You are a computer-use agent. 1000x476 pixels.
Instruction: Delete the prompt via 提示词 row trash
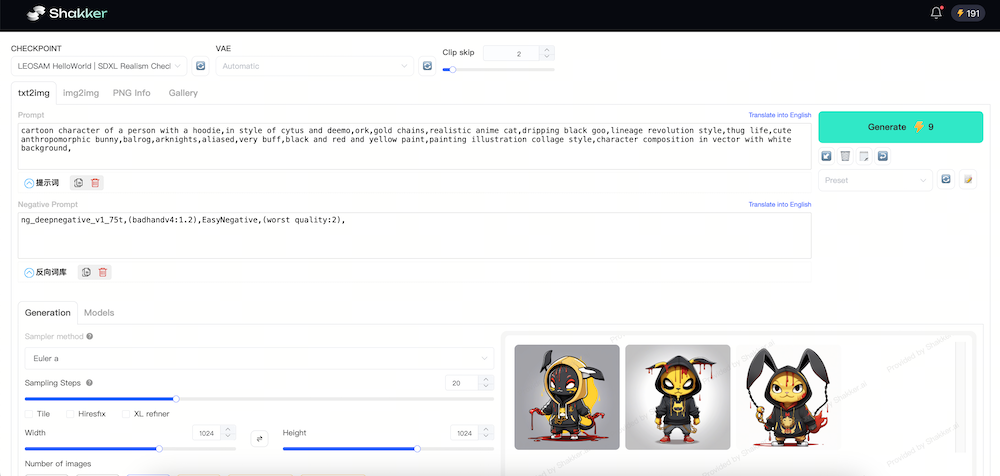(x=95, y=183)
